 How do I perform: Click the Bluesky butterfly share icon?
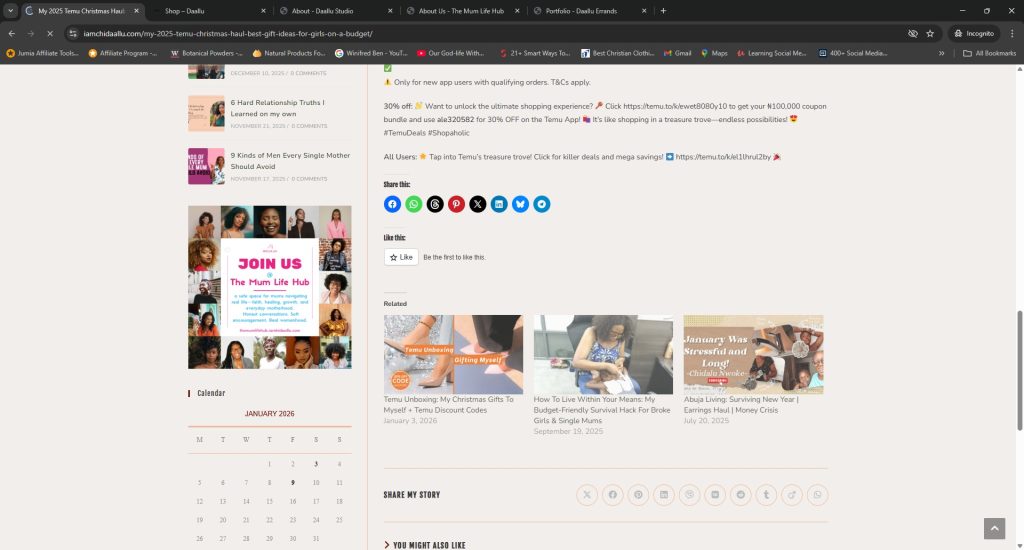point(520,204)
